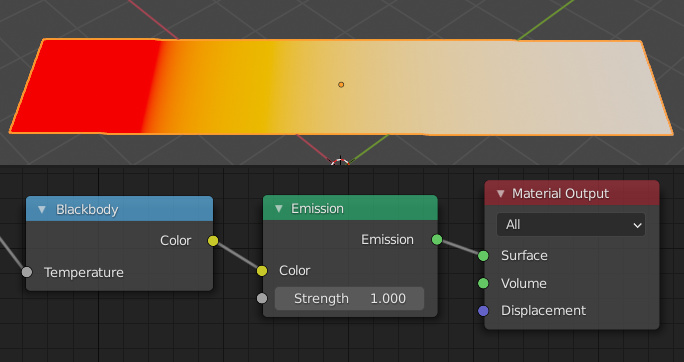The image size is (684, 362).
Task: Collapse the Material Output node
Action: coord(500,193)
